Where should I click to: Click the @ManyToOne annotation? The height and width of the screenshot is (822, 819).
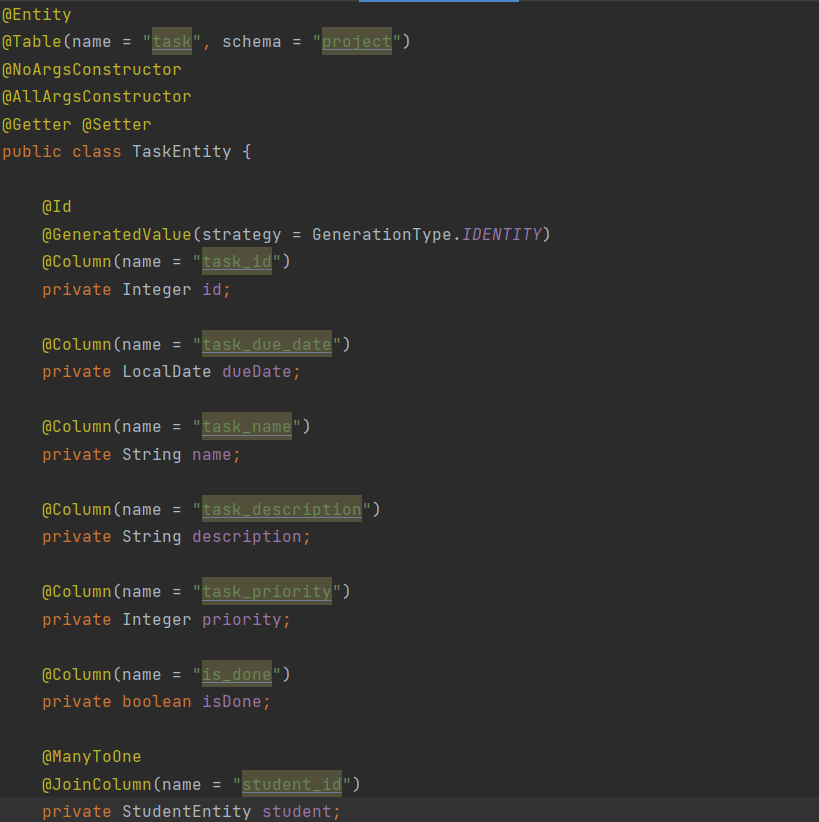pos(92,757)
